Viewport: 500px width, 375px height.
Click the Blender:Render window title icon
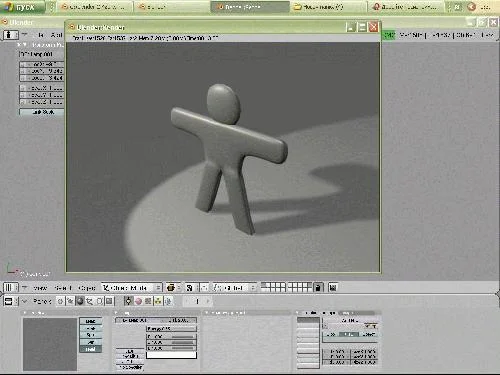71,27
